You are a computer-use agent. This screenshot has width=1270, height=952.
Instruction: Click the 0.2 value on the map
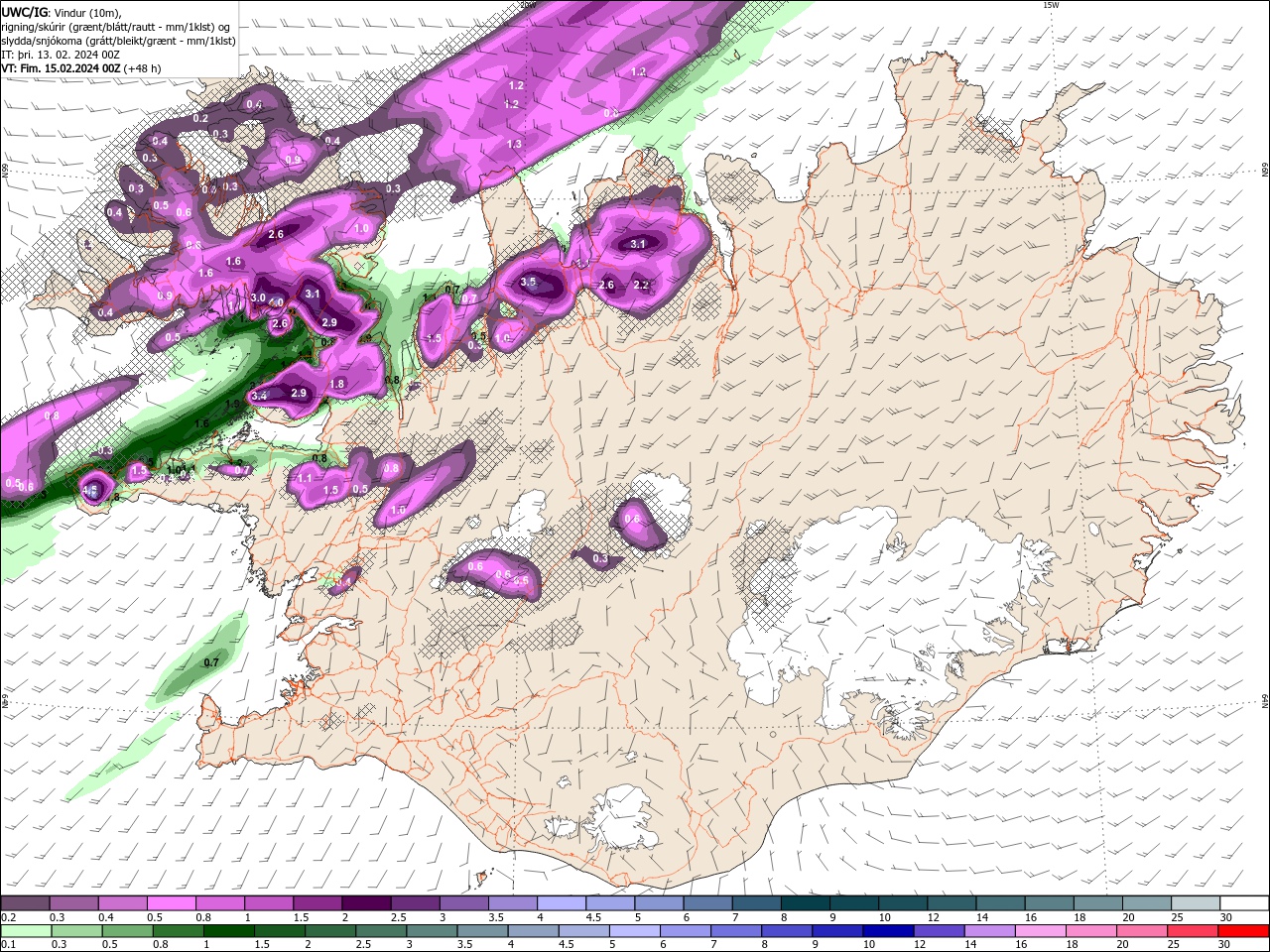200,118
